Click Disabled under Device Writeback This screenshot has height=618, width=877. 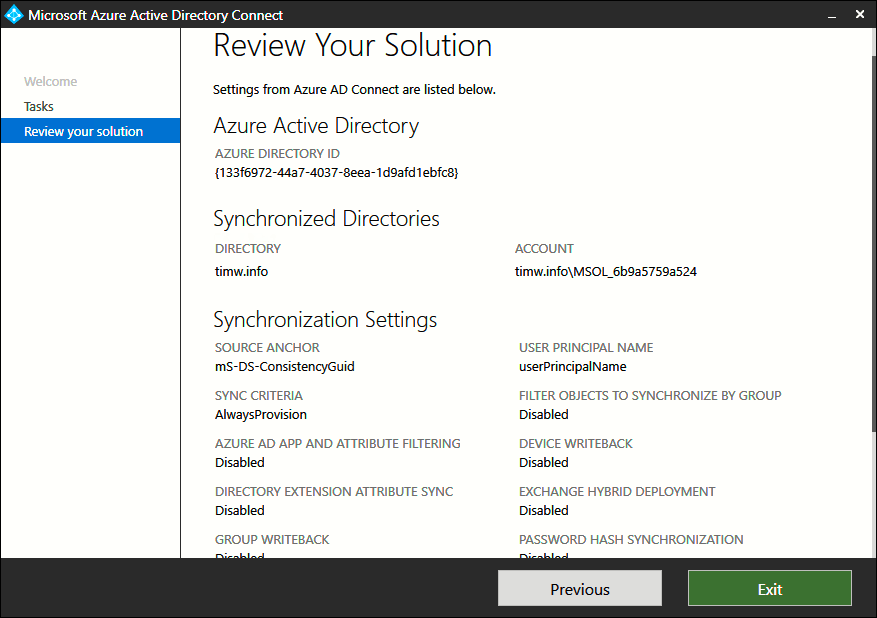click(543, 462)
